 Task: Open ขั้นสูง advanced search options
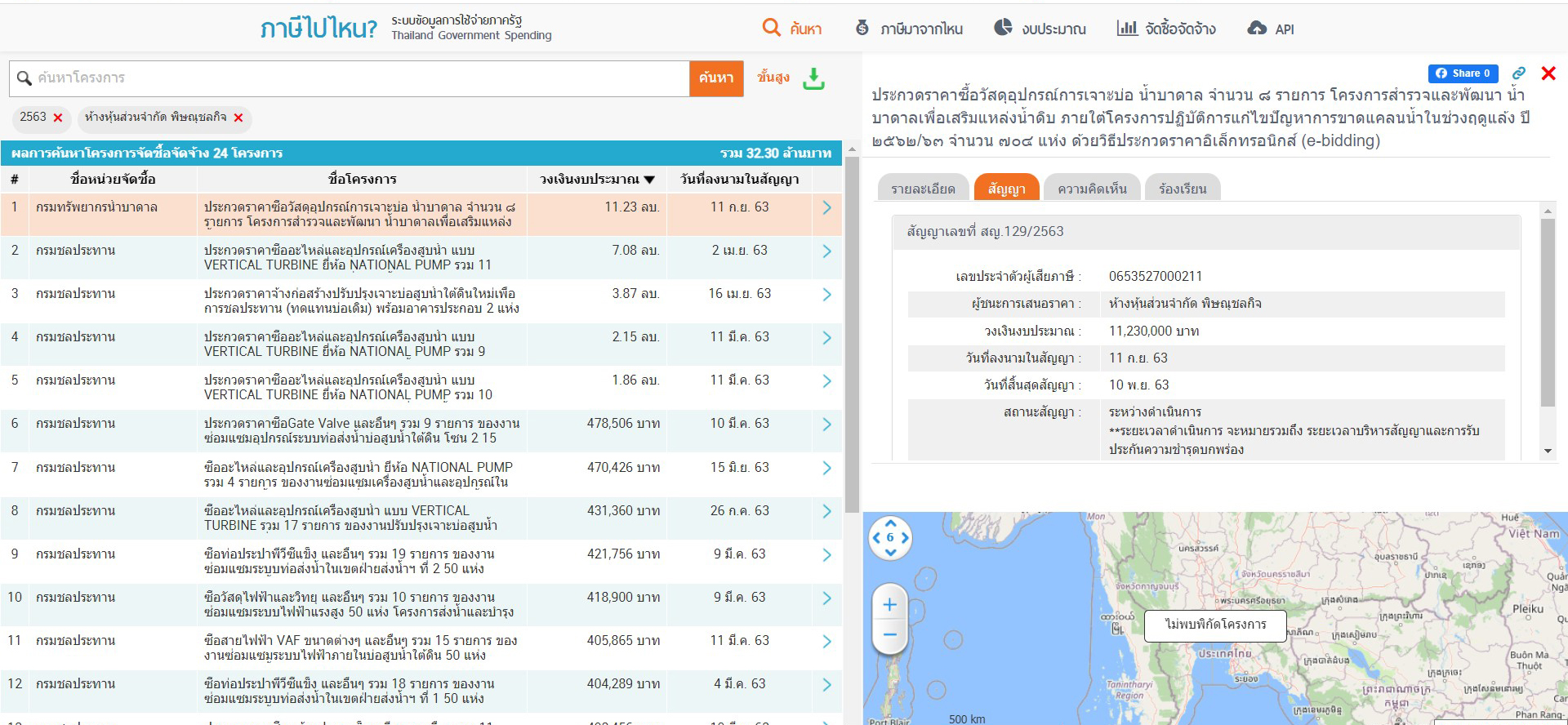click(773, 78)
